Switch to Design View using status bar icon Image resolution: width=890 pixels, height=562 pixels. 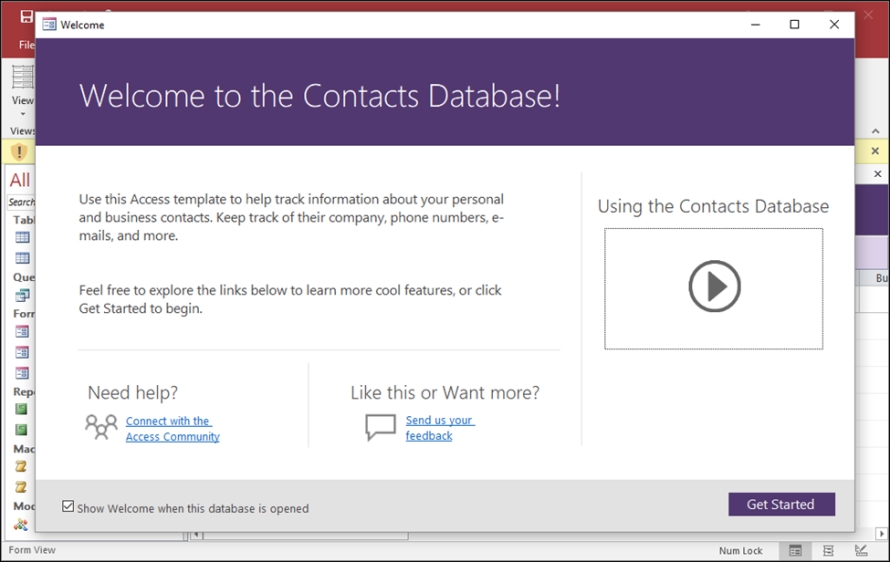(x=861, y=551)
